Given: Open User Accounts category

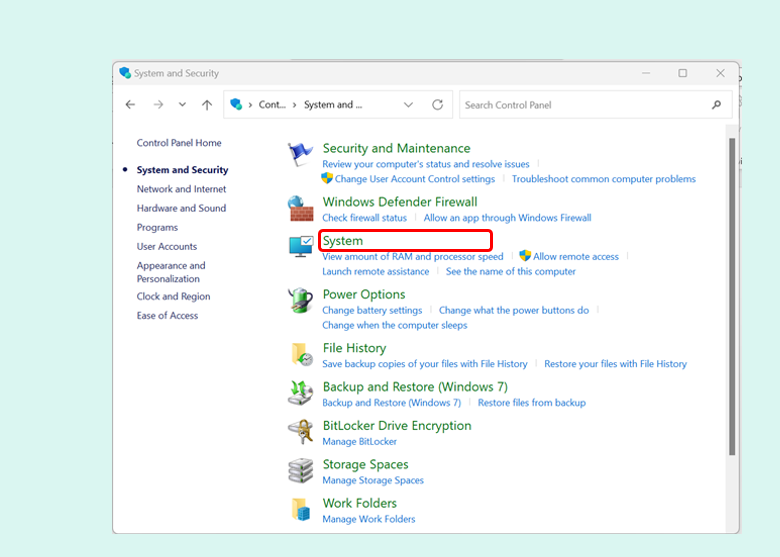Looking at the screenshot, I should tap(167, 246).
